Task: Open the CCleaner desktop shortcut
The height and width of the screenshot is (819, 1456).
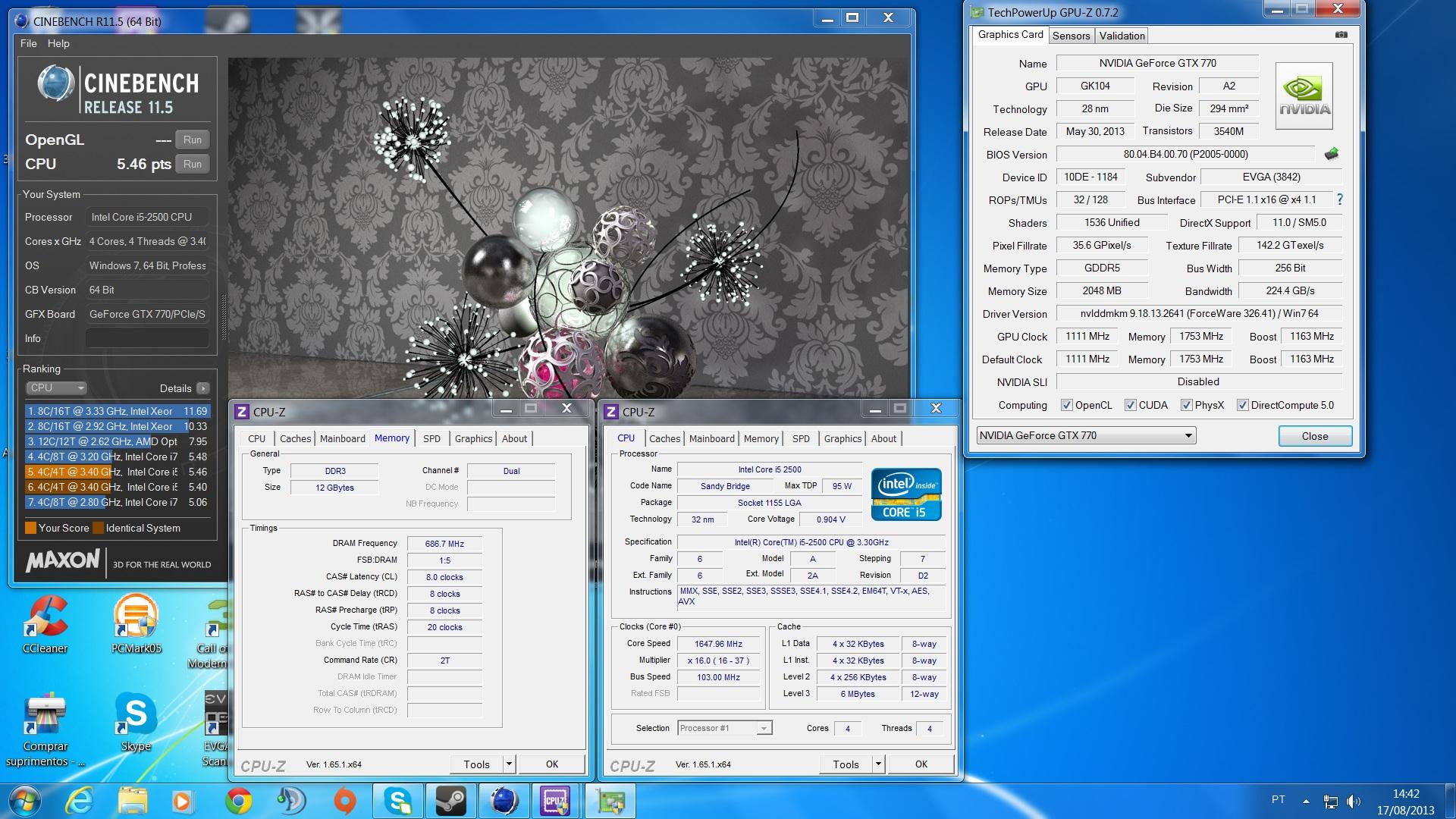Action: point(45,624)
